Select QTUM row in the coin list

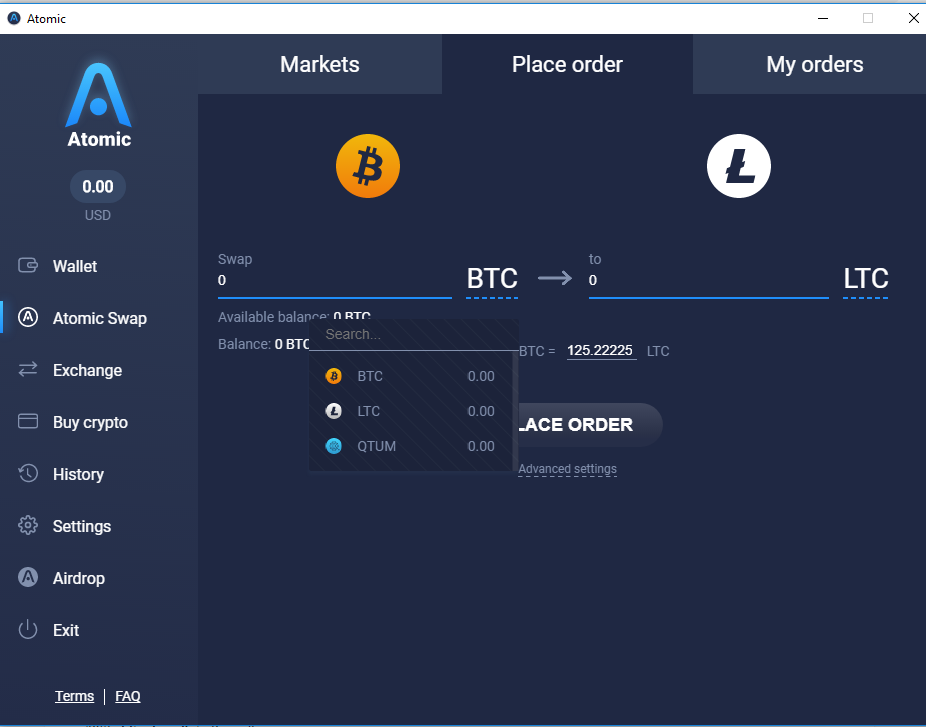pos(410,446)
